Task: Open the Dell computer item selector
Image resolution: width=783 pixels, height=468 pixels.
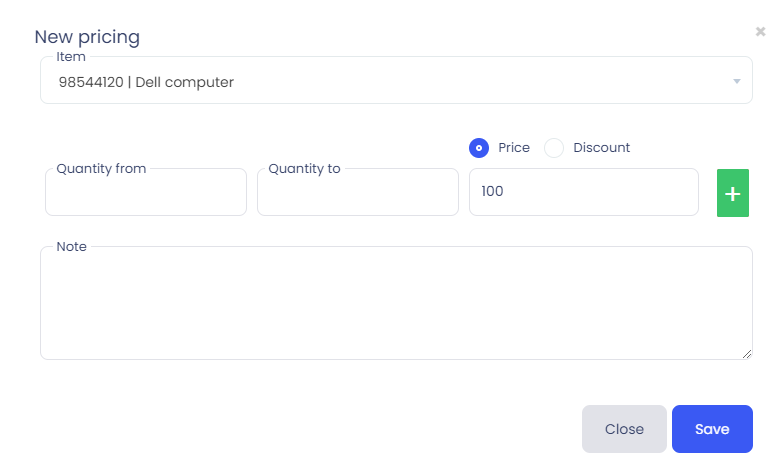Action: pyautogui.click(x=380, y=82)
